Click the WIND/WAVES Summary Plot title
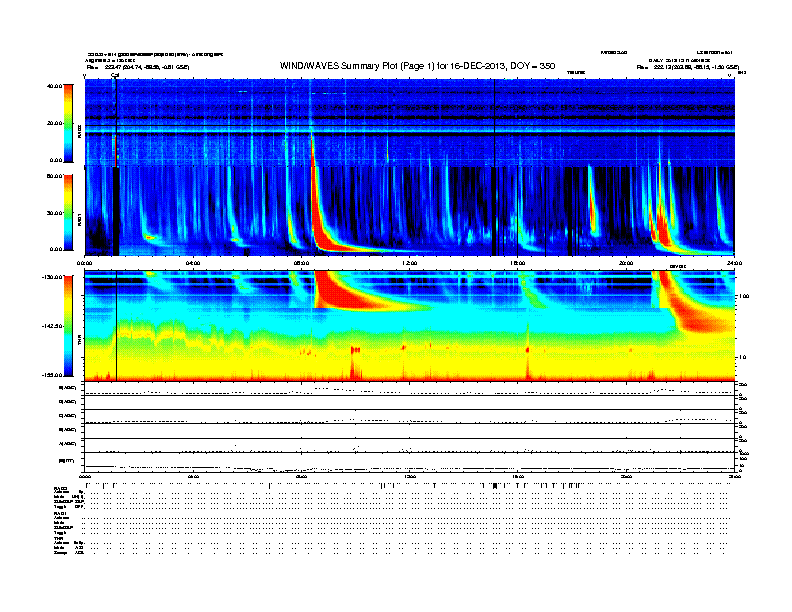The height and width of the screenshot is (612, 792). point(417,66)
